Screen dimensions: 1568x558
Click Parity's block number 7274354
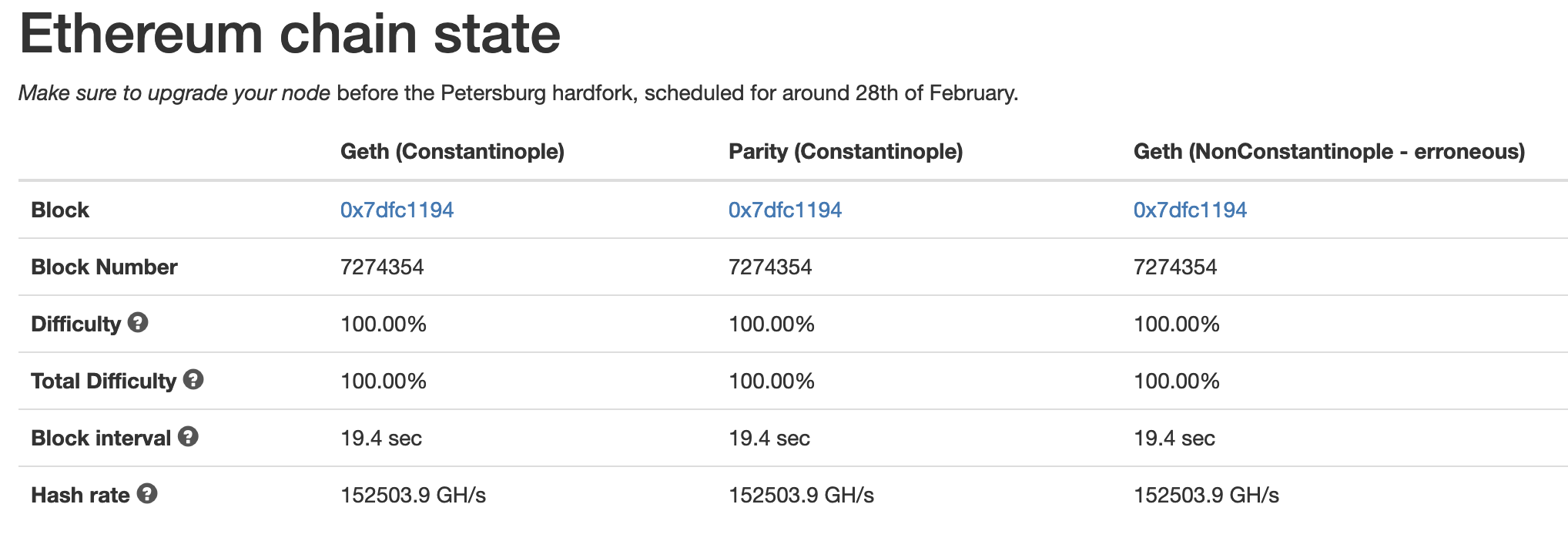[770, 267]
